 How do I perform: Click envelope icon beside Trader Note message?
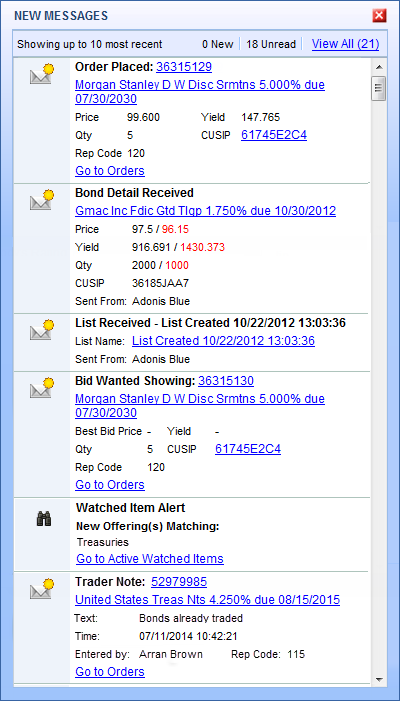(x=42, y=589)
